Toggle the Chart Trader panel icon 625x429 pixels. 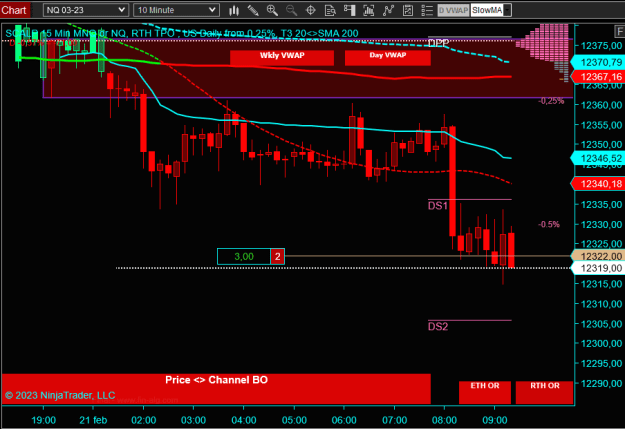(x=350, y=10)
